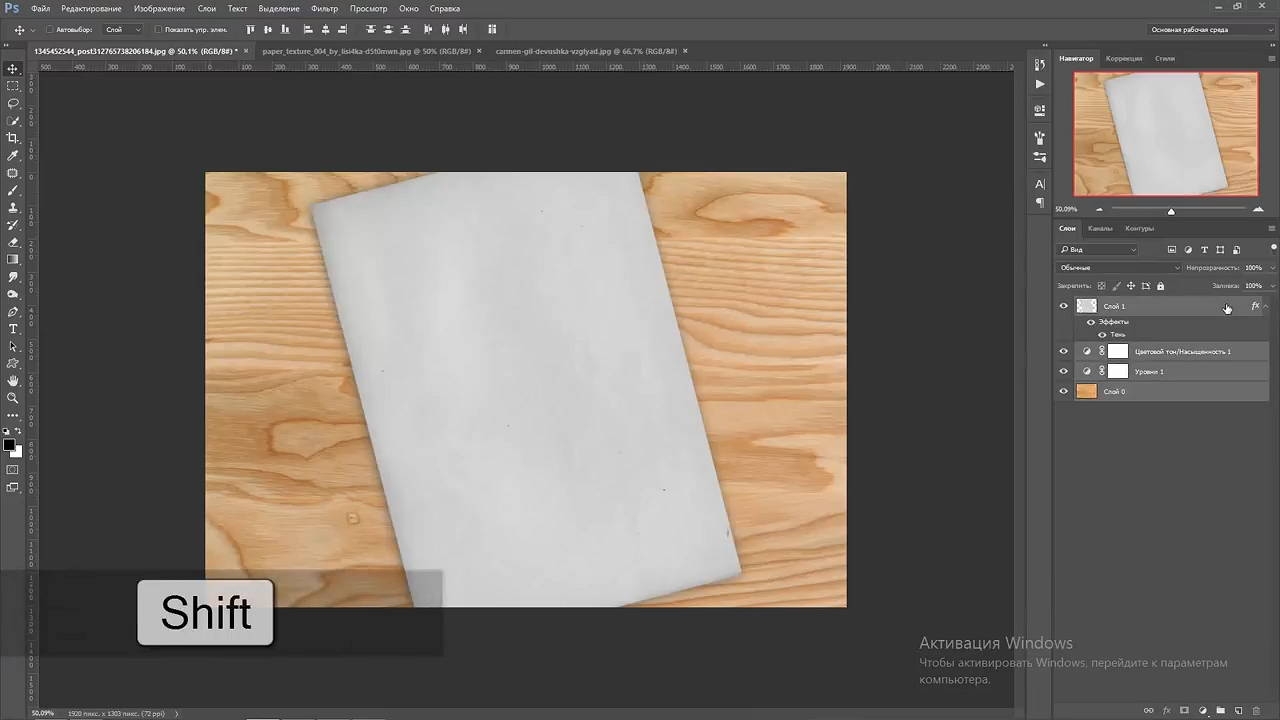1280x720 pixels.
Task: Open the Автовыбор Слой dropdown
Action: coord(123,30)
